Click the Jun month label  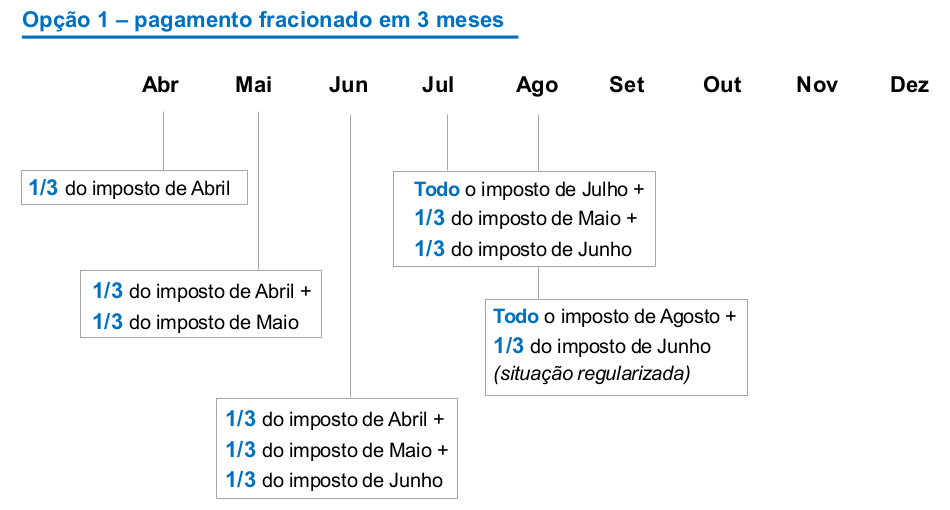coord(348,85)
